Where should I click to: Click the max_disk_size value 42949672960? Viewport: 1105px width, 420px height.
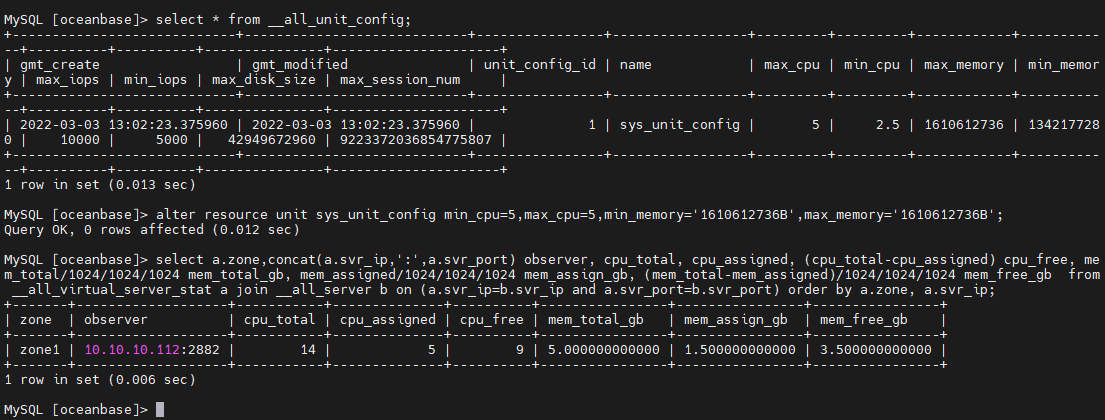(272, 140)
